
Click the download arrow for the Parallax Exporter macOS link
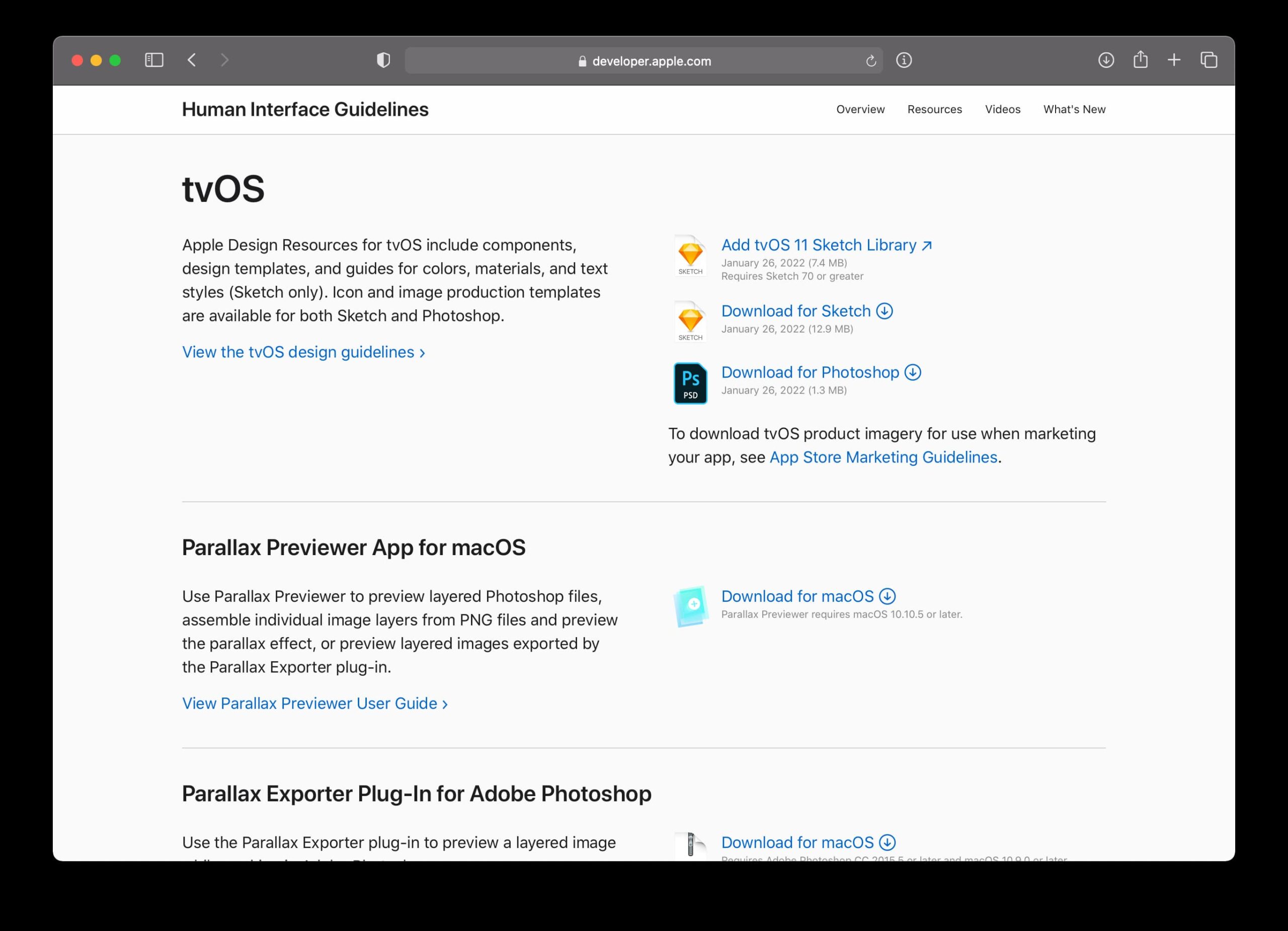click(887, 842)
